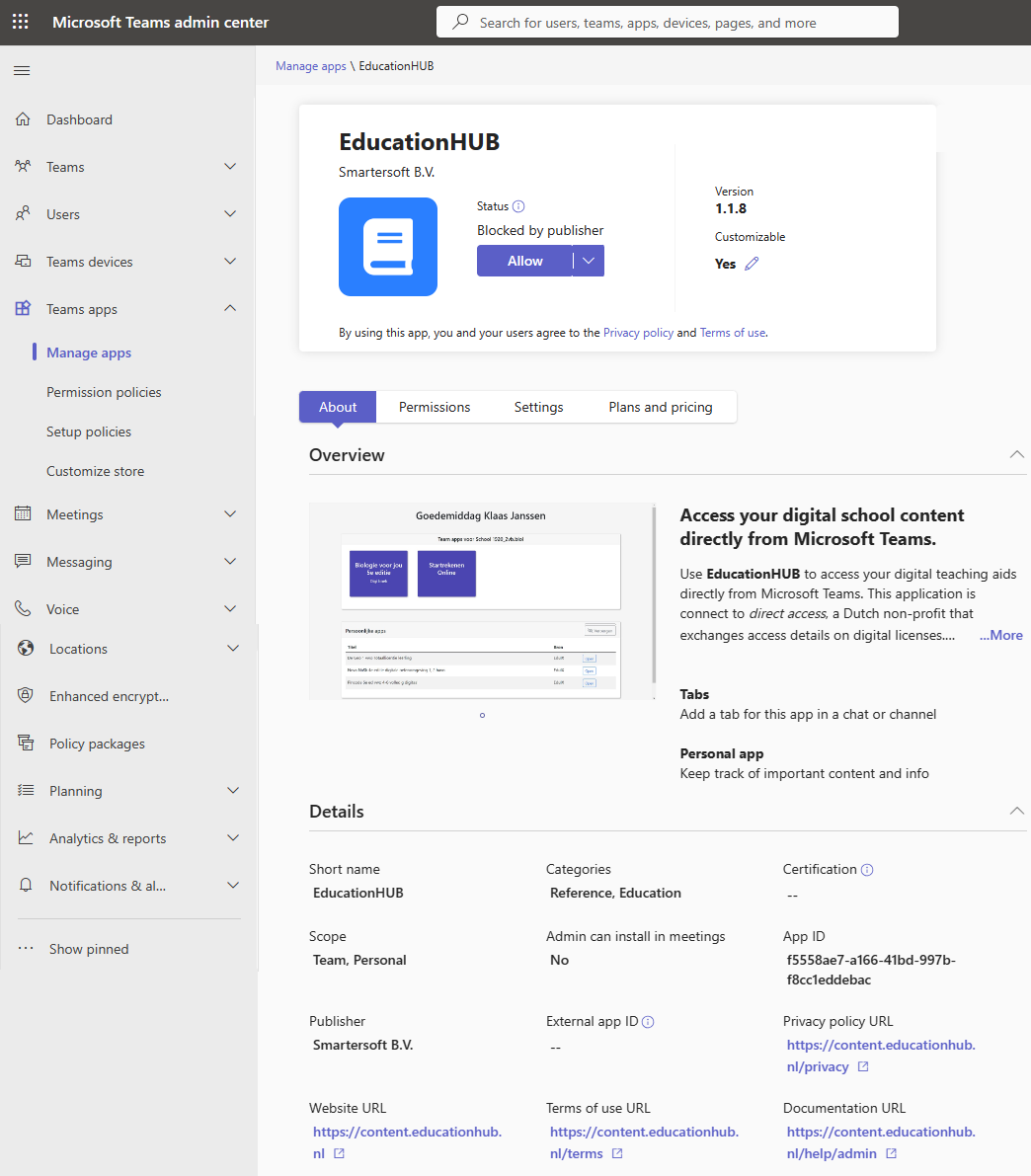Expand the Analytics & reports chevron
This screenshot has width=1031, height=1176.
[233, 837]
